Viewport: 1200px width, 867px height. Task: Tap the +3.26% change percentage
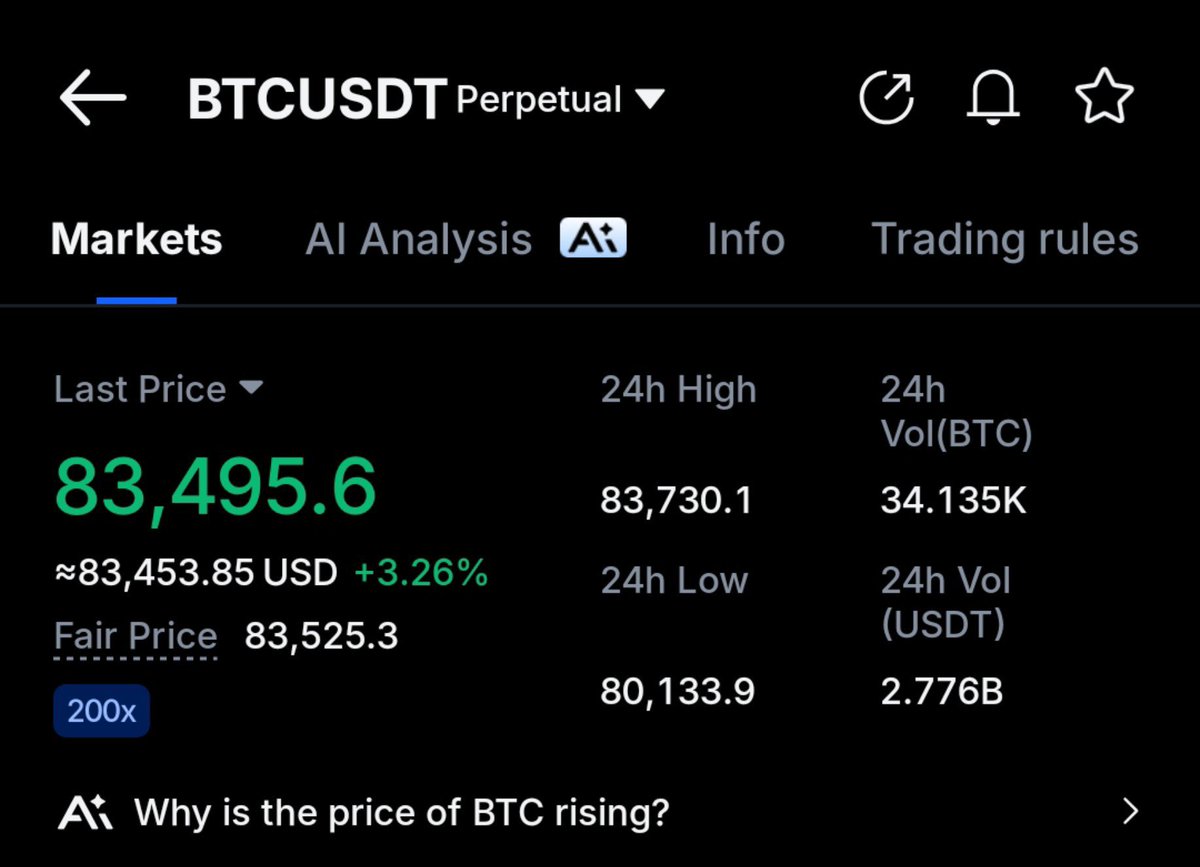(x=421, y=573)
